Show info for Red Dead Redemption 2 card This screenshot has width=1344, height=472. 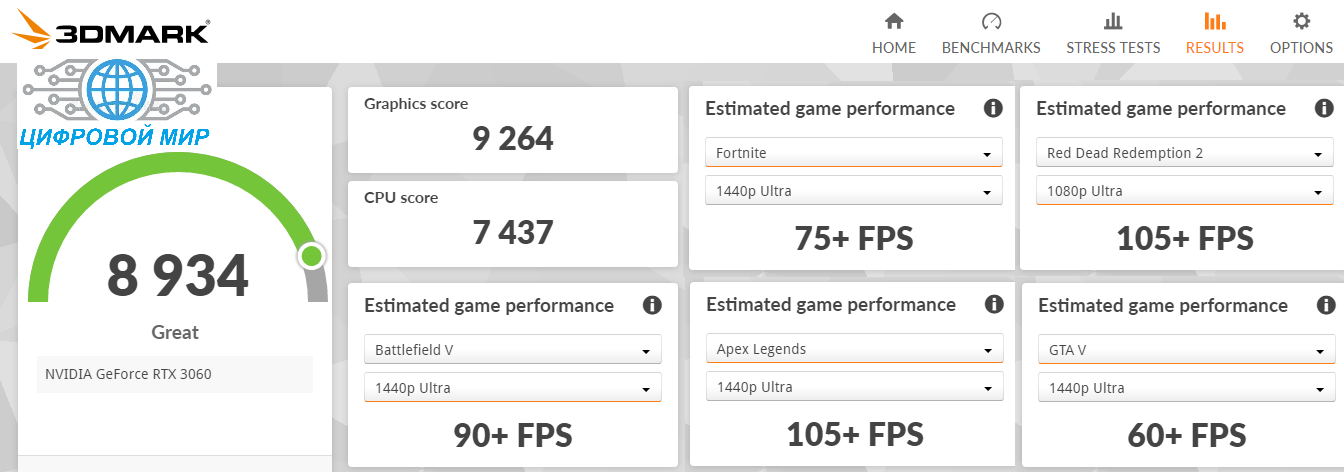pyautogui.click(x=1324, y=109)
